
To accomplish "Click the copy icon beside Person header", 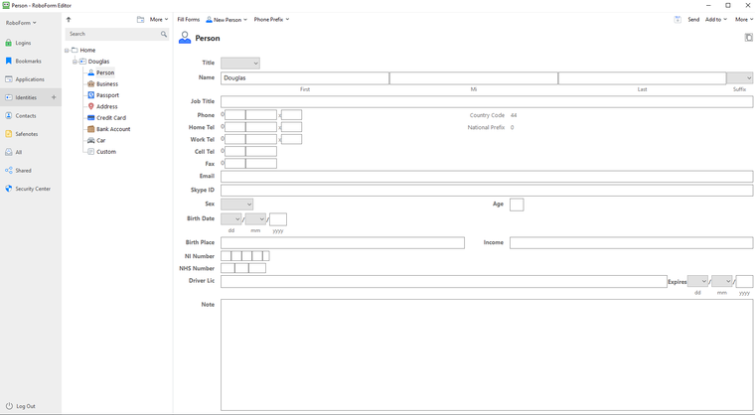I will [x=749, y=37].
